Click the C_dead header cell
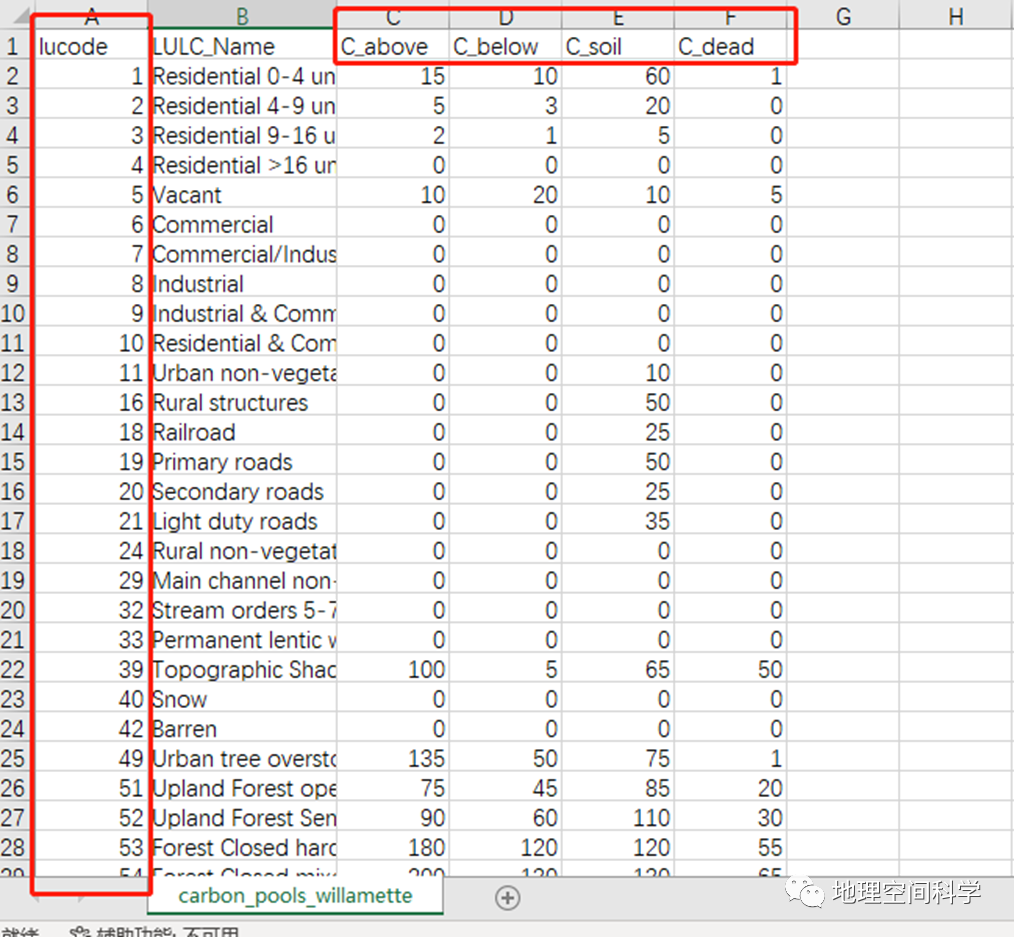The height and width of the screenshot is (937, 1014). (730, 47)
